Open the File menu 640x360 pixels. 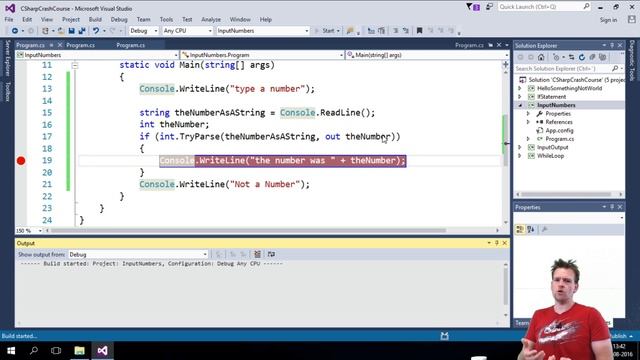click(9, 19)
